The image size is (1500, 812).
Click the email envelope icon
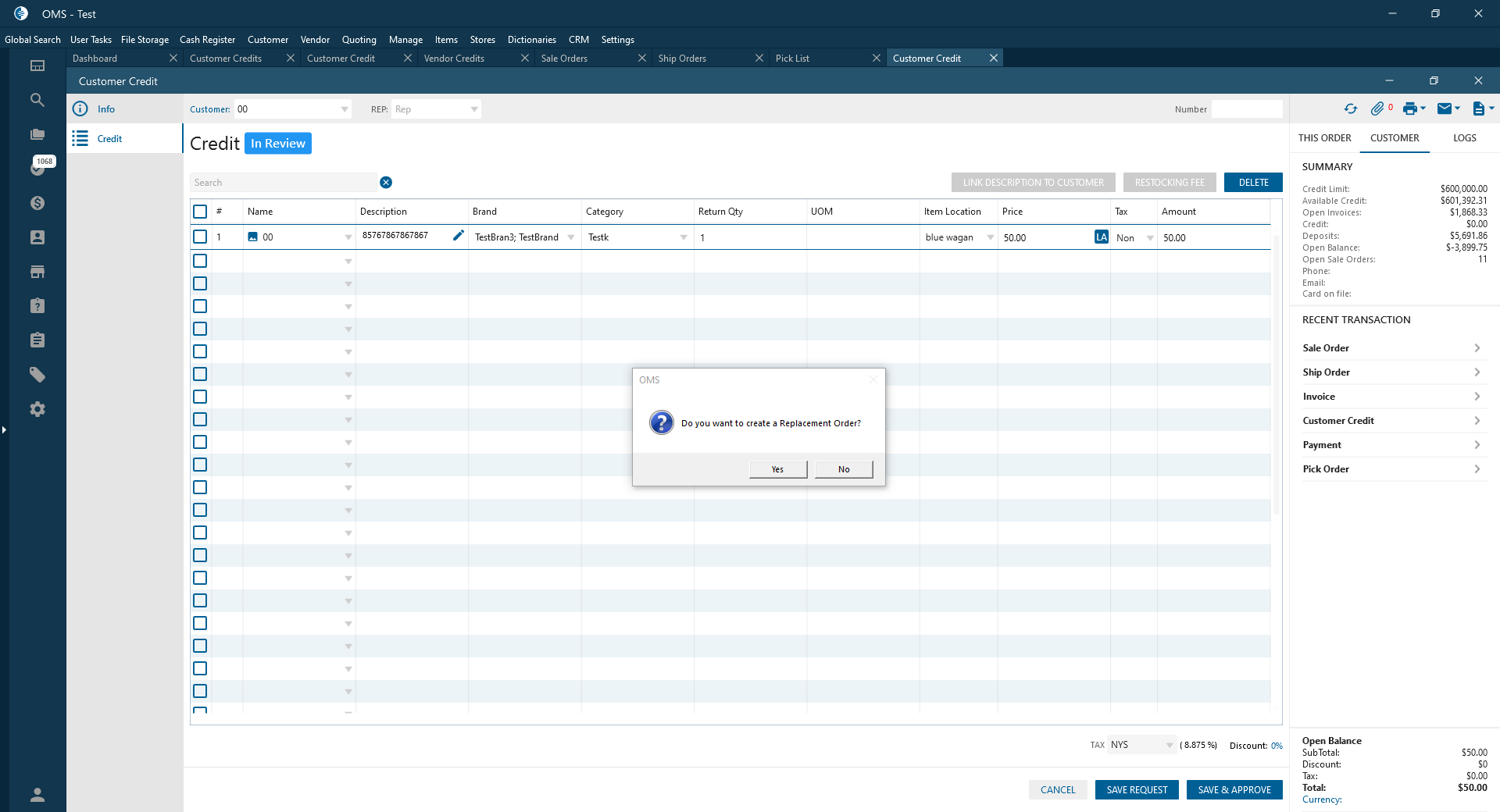pos(1445,109)
